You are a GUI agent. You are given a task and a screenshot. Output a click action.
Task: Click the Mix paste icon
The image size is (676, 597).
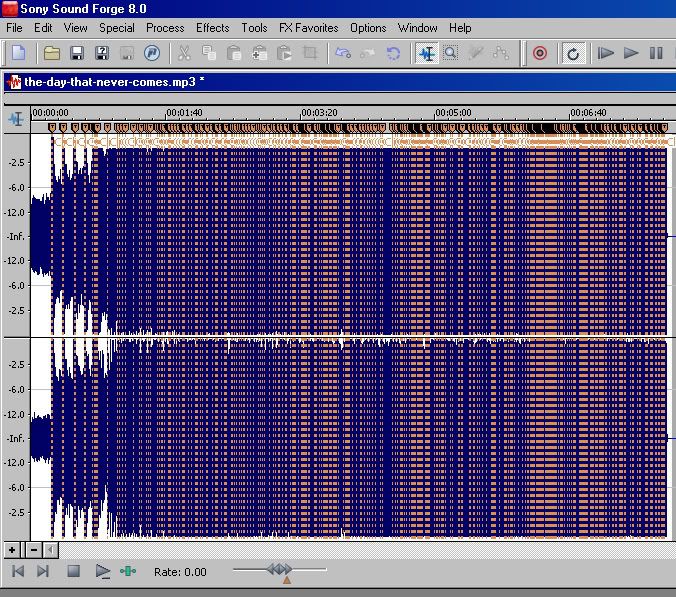(259, 53)
